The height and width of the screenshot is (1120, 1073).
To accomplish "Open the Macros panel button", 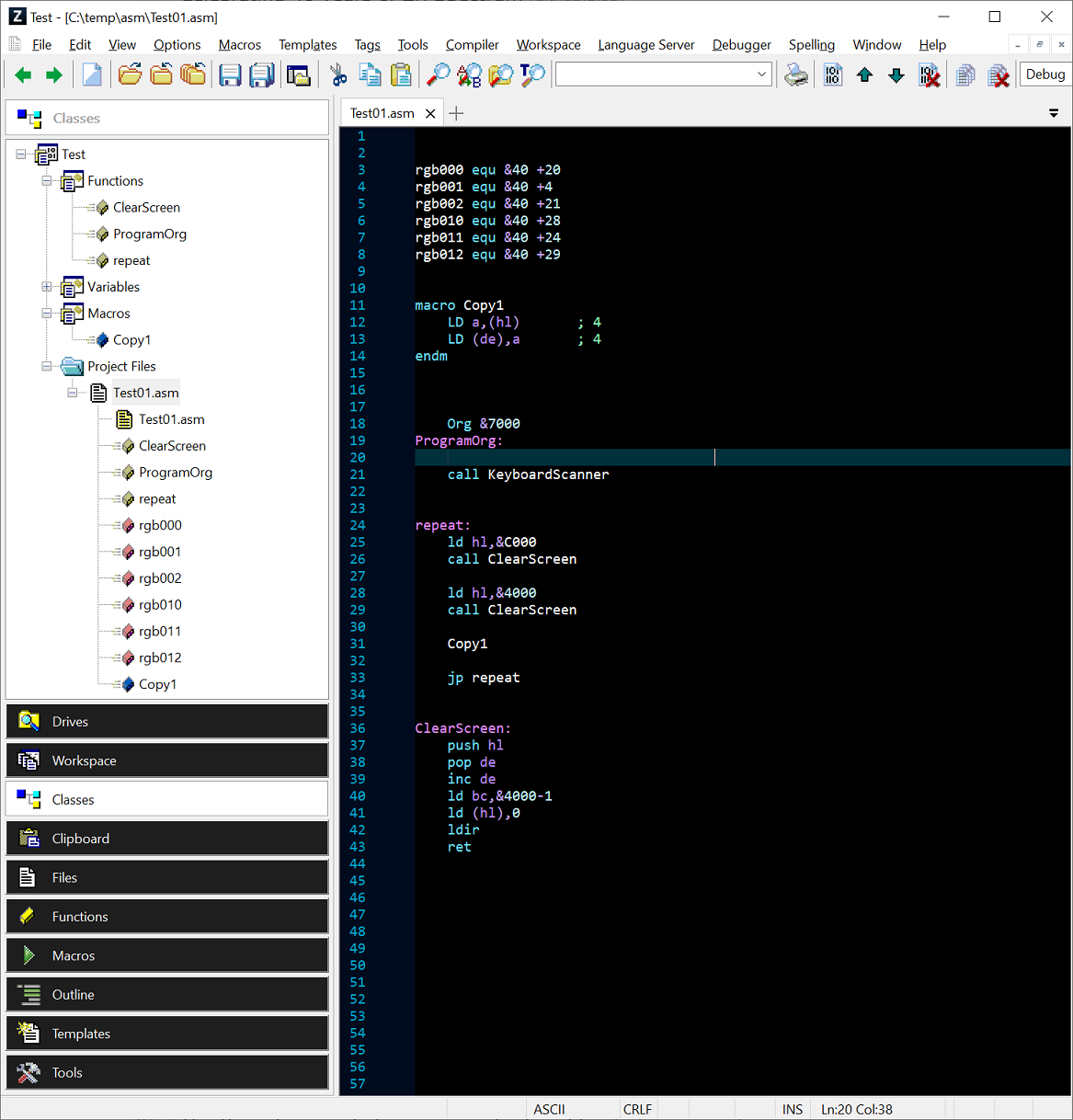I will coord(167,955).
